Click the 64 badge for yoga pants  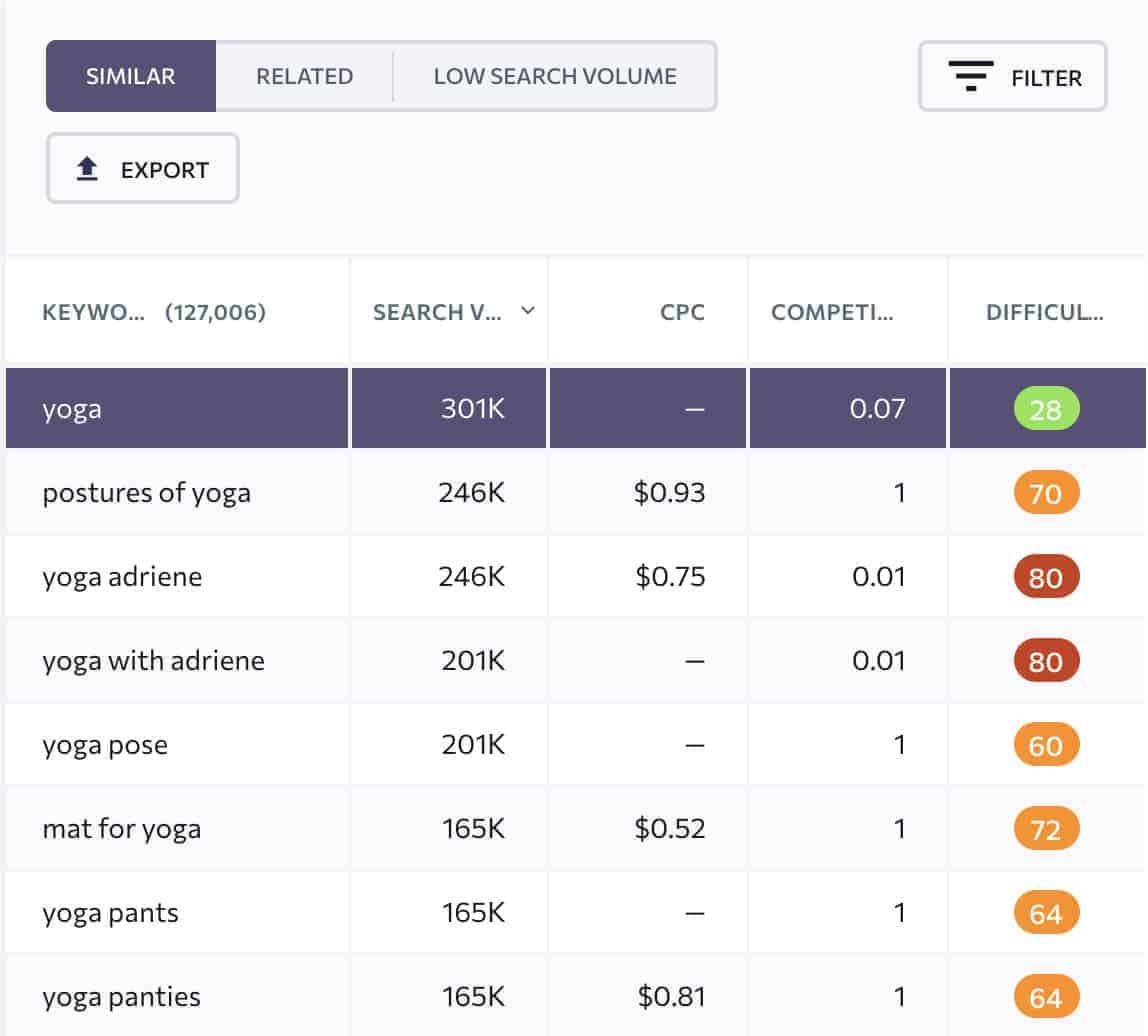point(1044,912)
